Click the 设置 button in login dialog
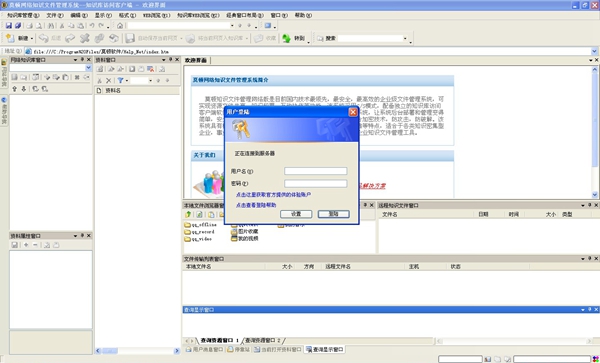Viewport: 600px width, 363px height. [296, 214]
